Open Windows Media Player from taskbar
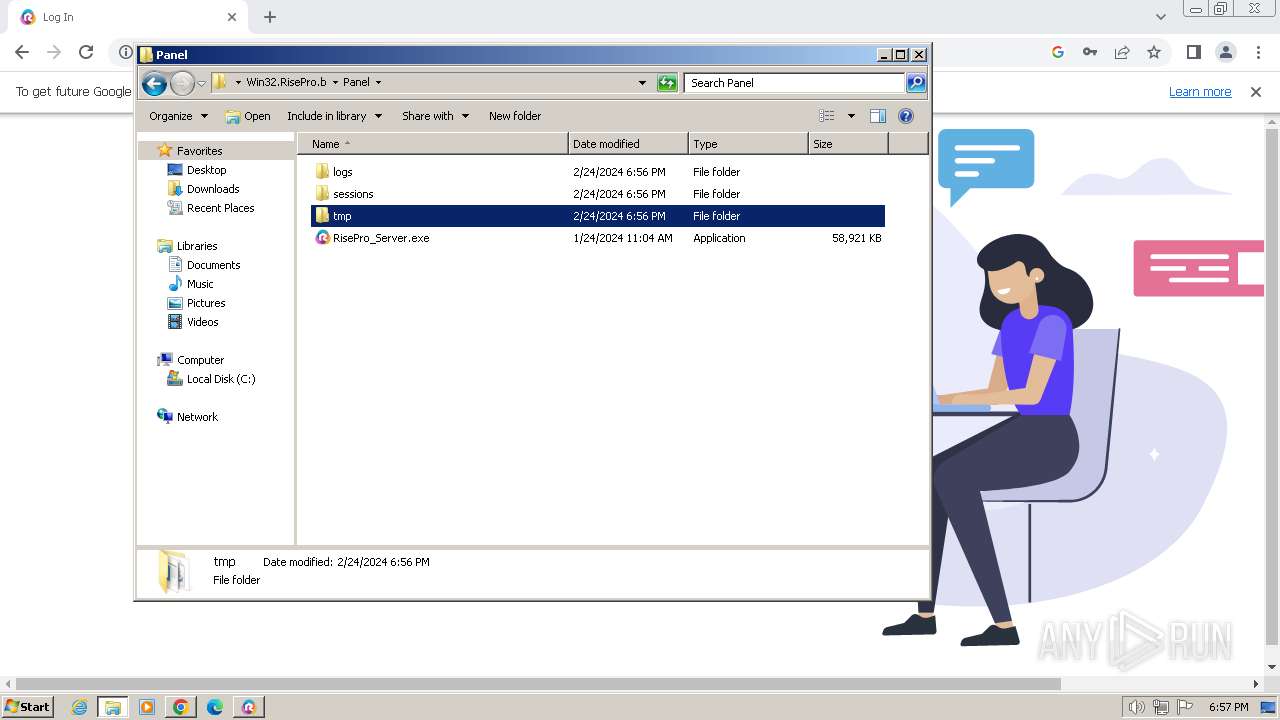The height and width of the screenshot is (720, 1280). coord(147,707)
